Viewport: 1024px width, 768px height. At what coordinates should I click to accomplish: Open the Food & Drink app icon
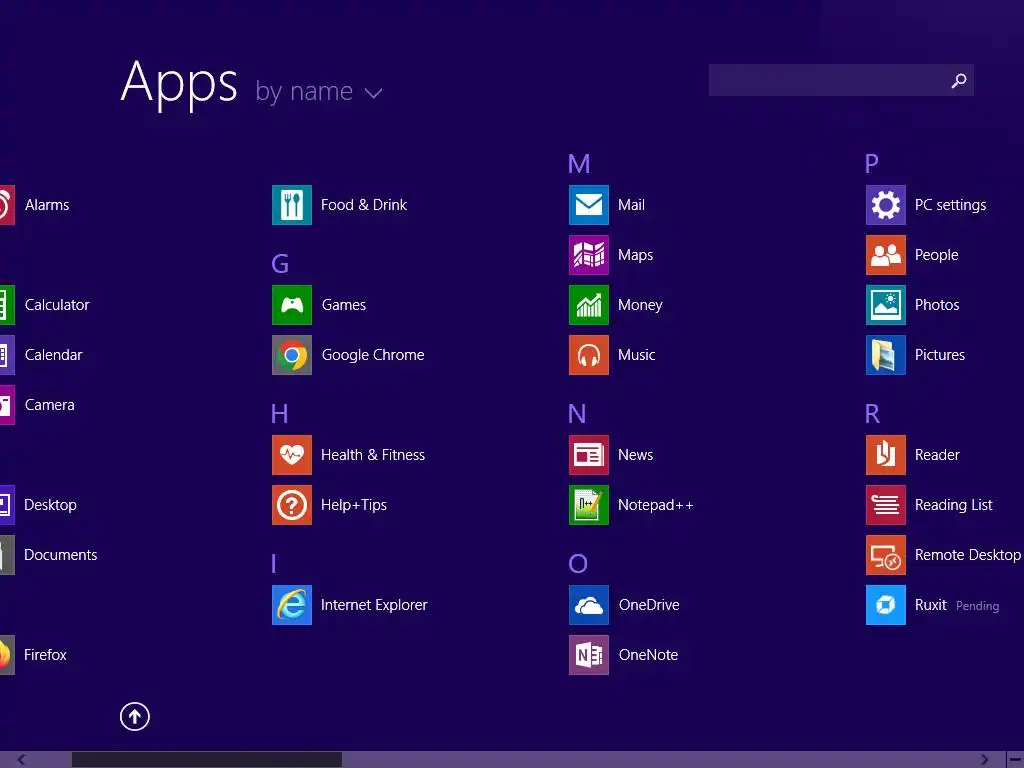point(291,205)
